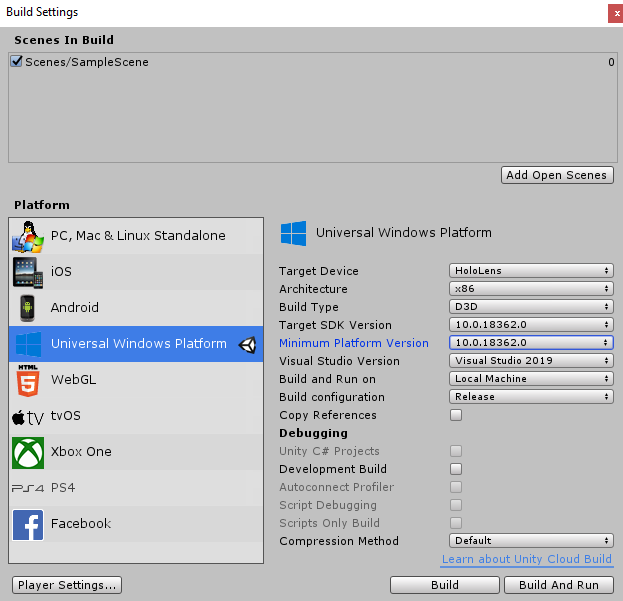This screenshot has height=601, width=623.
Task: Open Player Settings
Action: click(x=67, y=585)
